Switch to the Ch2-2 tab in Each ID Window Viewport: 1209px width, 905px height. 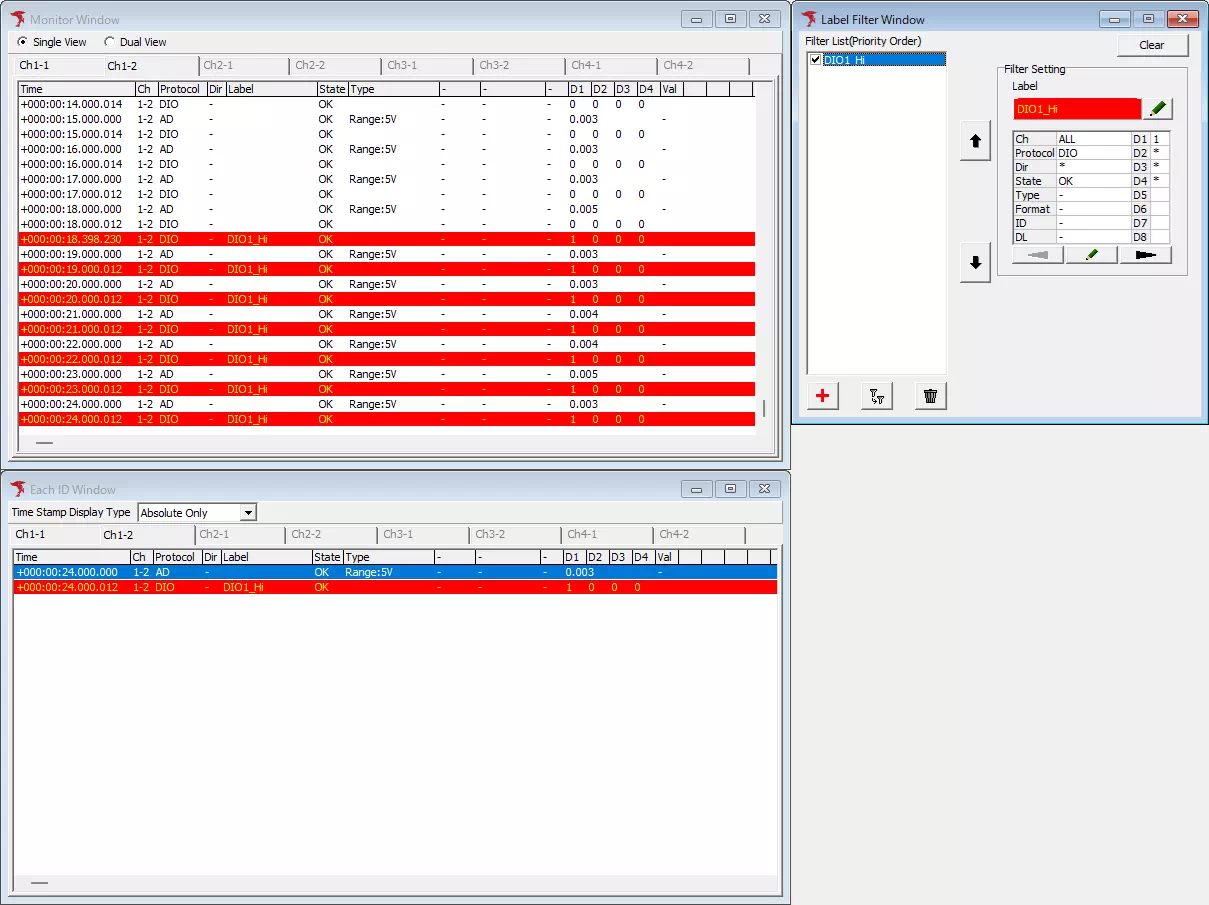[330, 534]
